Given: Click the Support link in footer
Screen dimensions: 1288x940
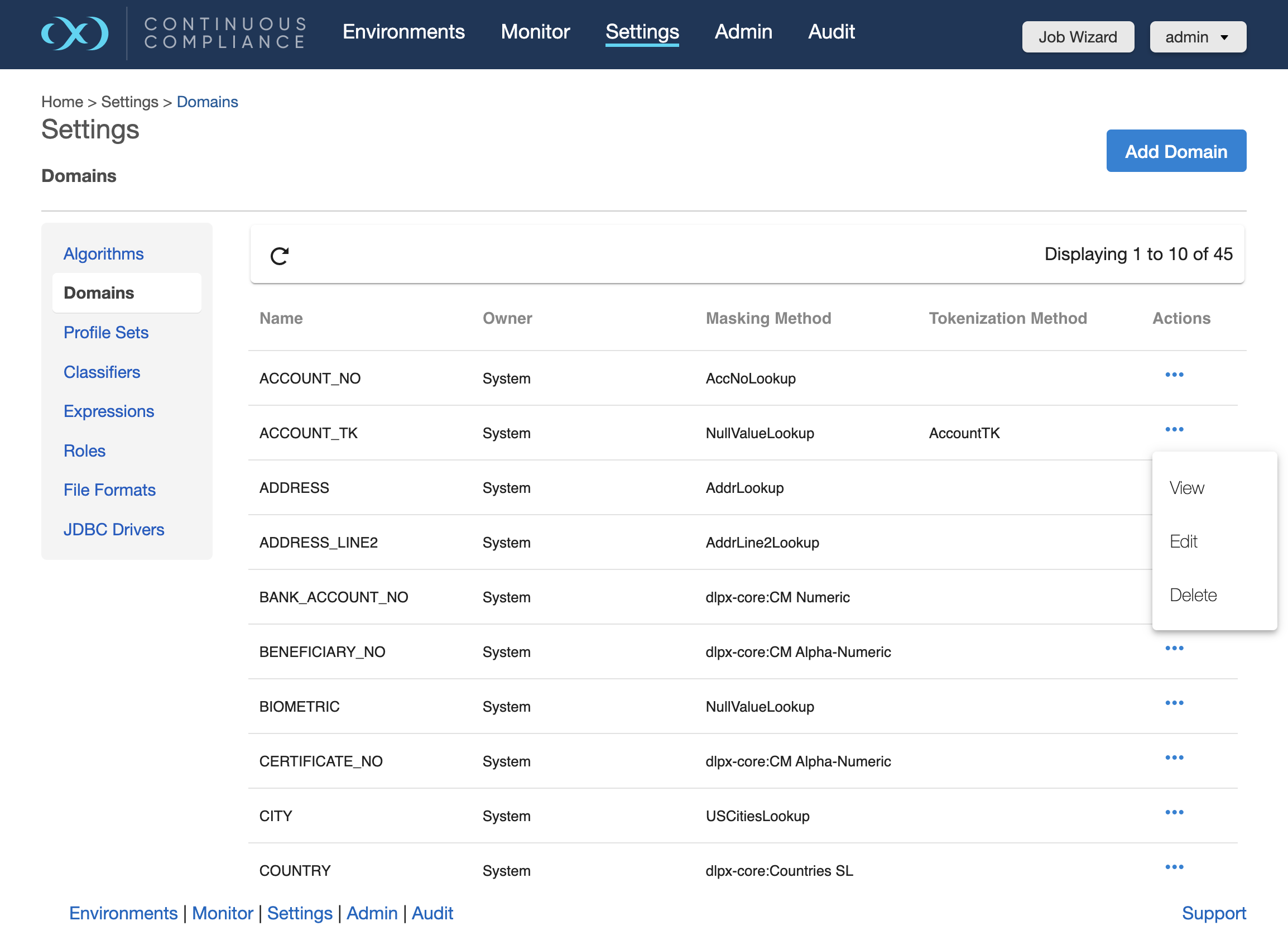Looking at the screenshot, I should [1213, 913].
